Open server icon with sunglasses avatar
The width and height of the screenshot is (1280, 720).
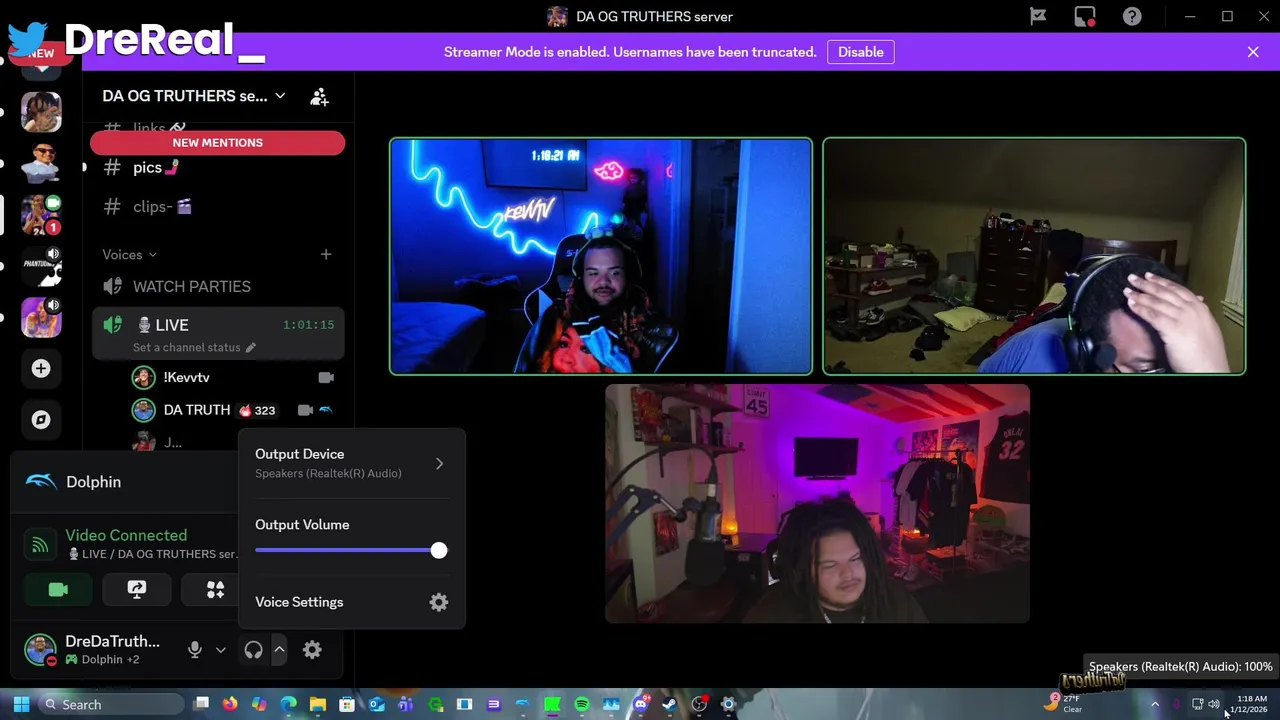click(x=41, y=163)
